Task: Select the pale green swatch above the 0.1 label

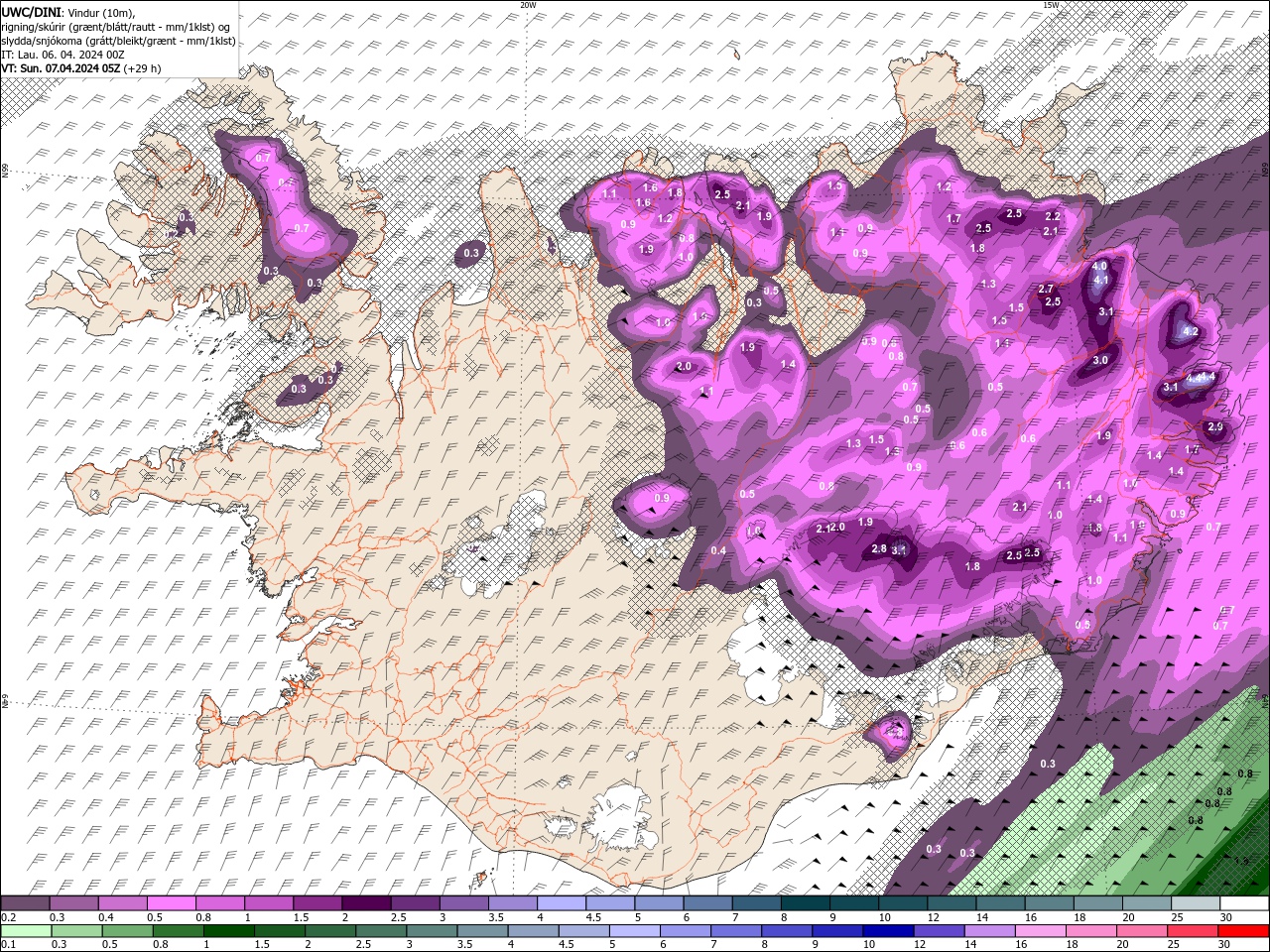Action: (26, 931)
